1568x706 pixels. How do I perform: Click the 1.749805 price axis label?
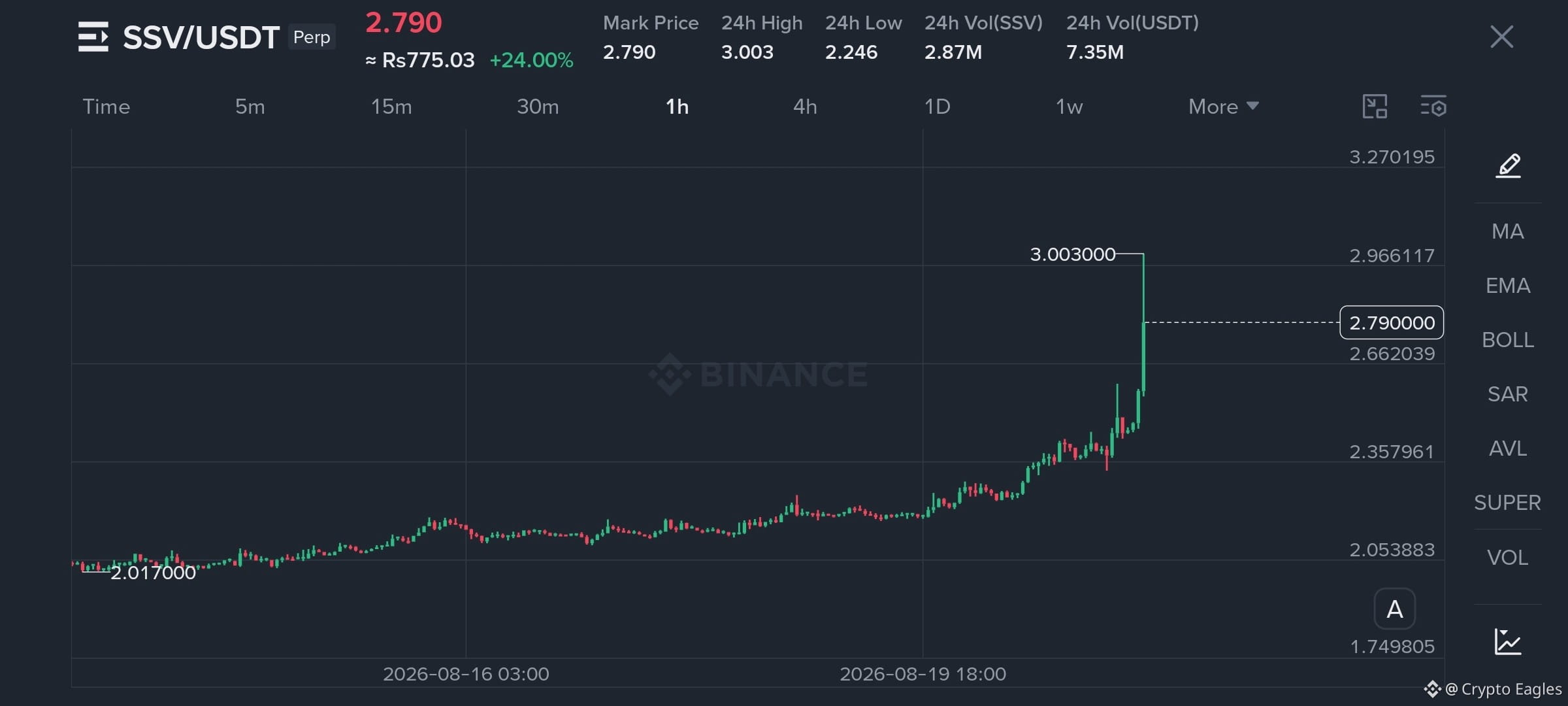tap(1392, 647)
